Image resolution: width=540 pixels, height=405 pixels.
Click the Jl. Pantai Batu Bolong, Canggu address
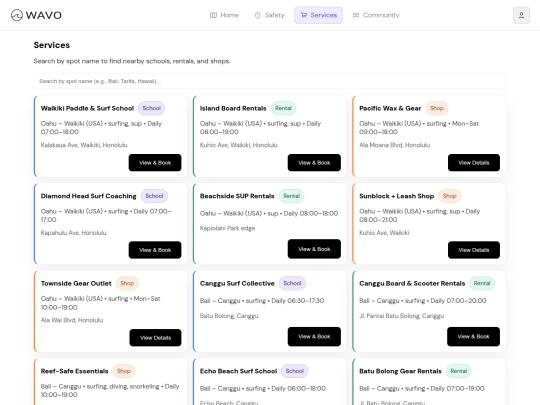point(402,316)
